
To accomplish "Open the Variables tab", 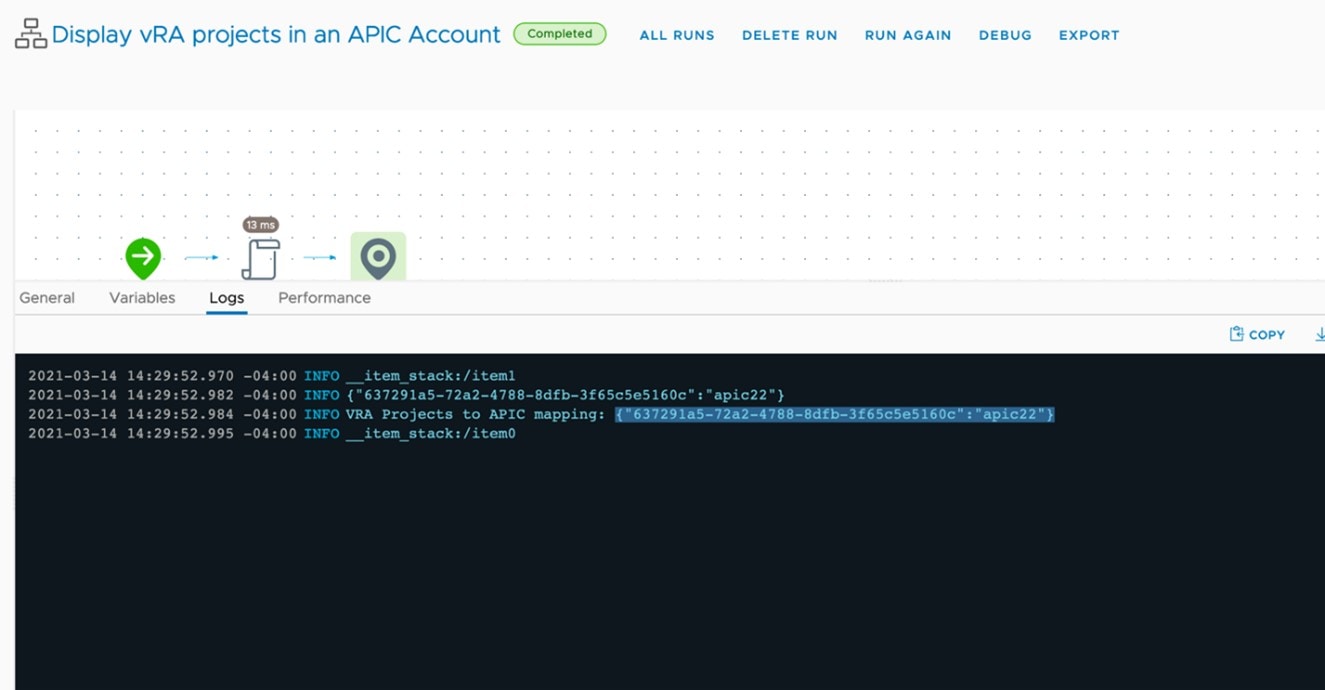I will pyautogui.click(x=142, y=298).
